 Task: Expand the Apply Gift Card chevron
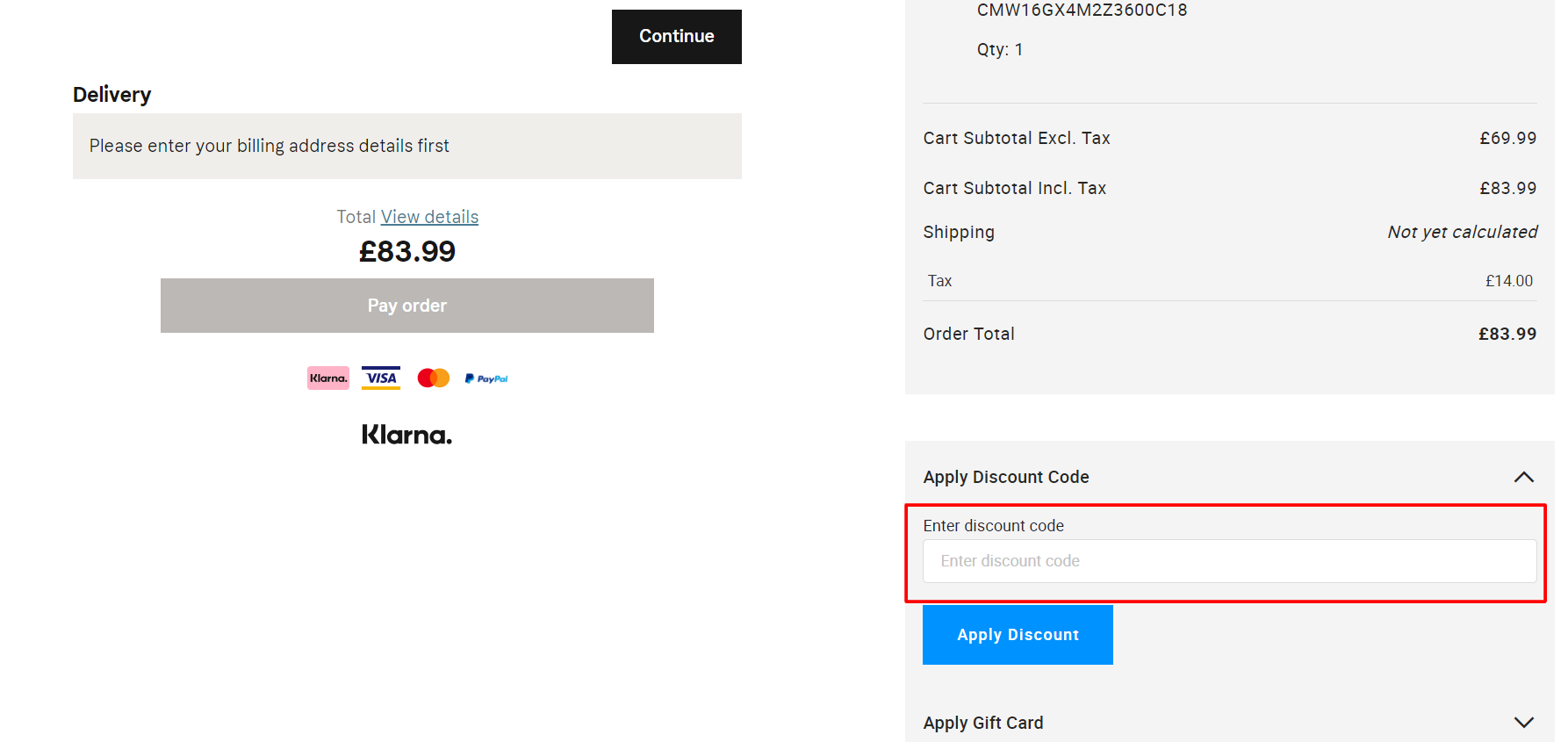[1523, 723]
